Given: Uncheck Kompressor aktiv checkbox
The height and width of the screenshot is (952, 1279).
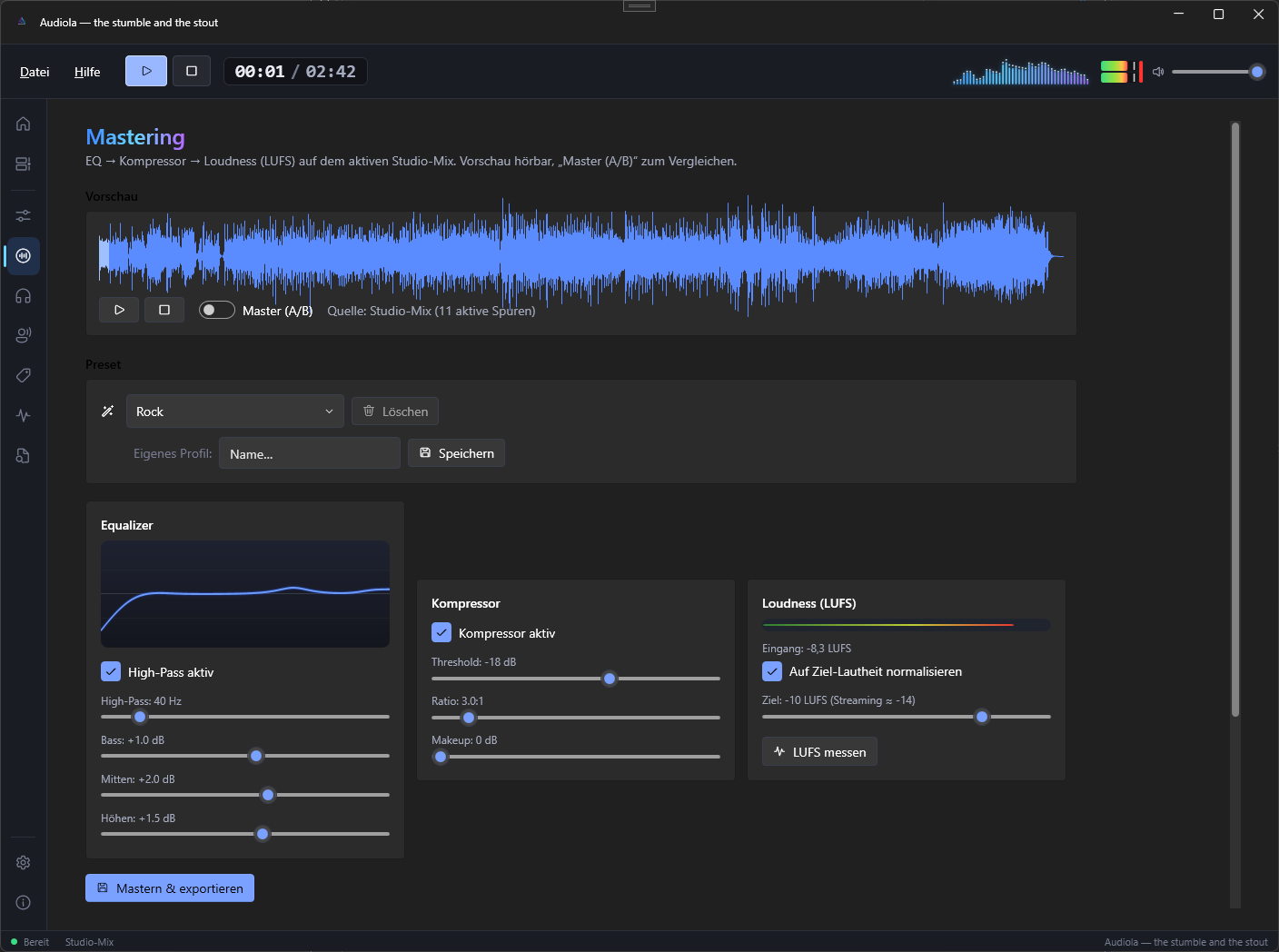Looking at the screenshot, I should 441,632.
